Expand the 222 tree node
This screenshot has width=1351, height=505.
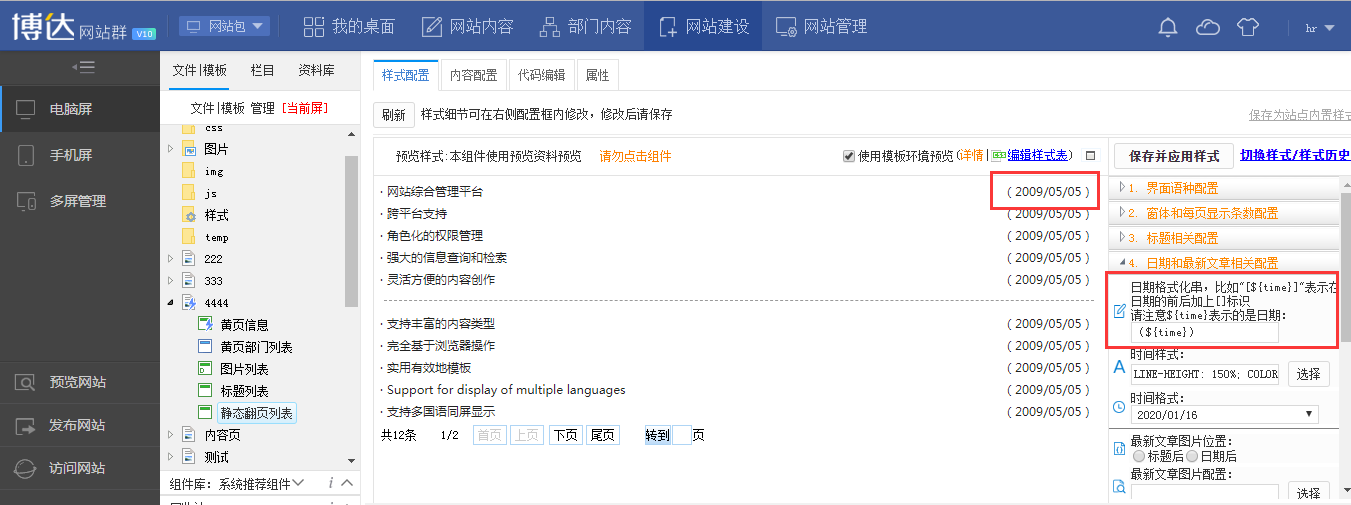[169, 259]
